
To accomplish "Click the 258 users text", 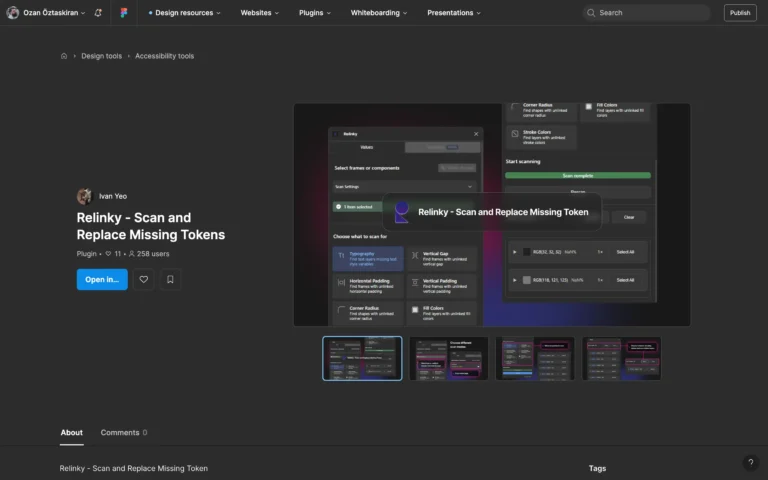I will click(x=153, y=254).
